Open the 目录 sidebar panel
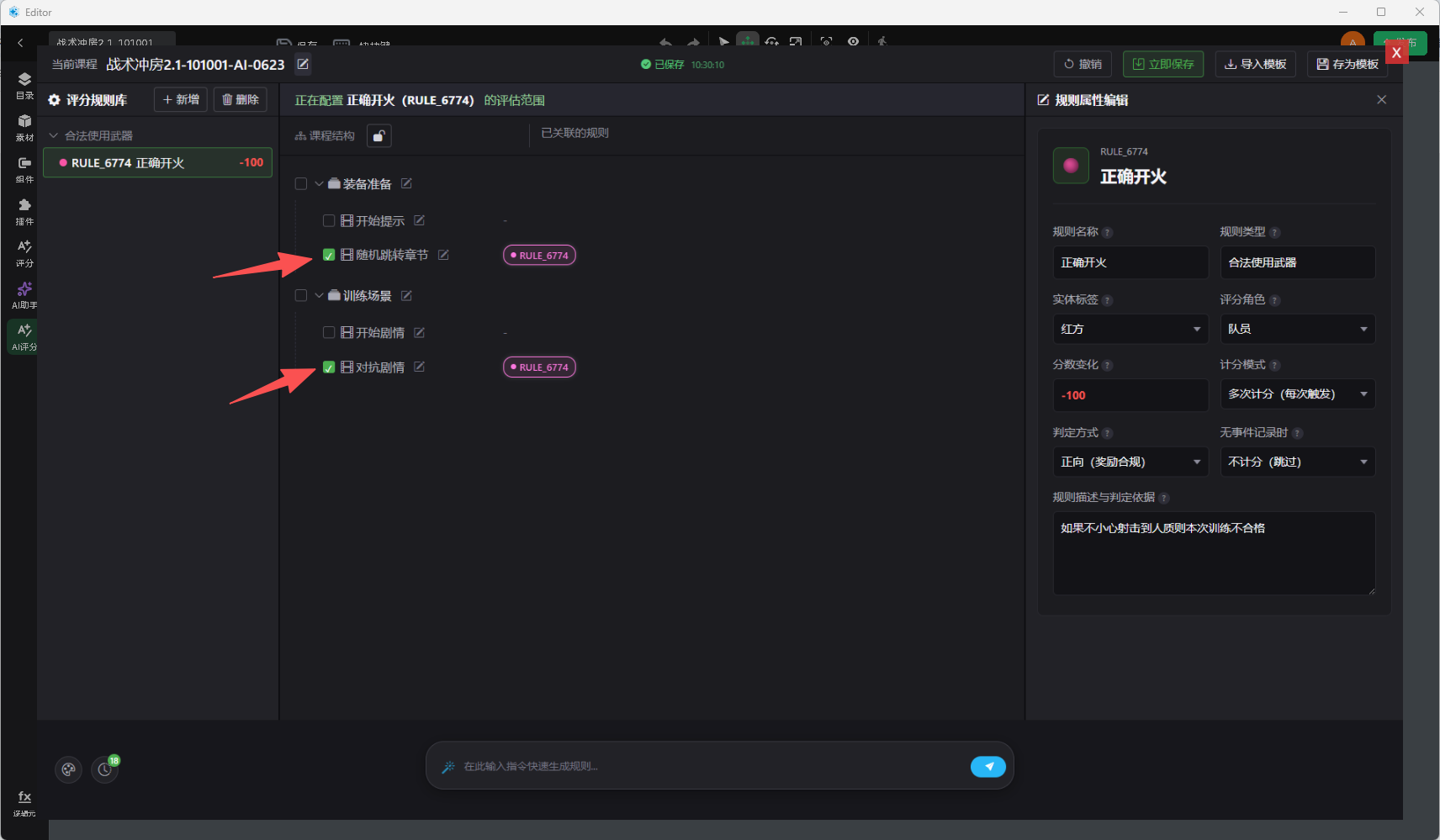The image size is (1440, 840). pos(24,86)
